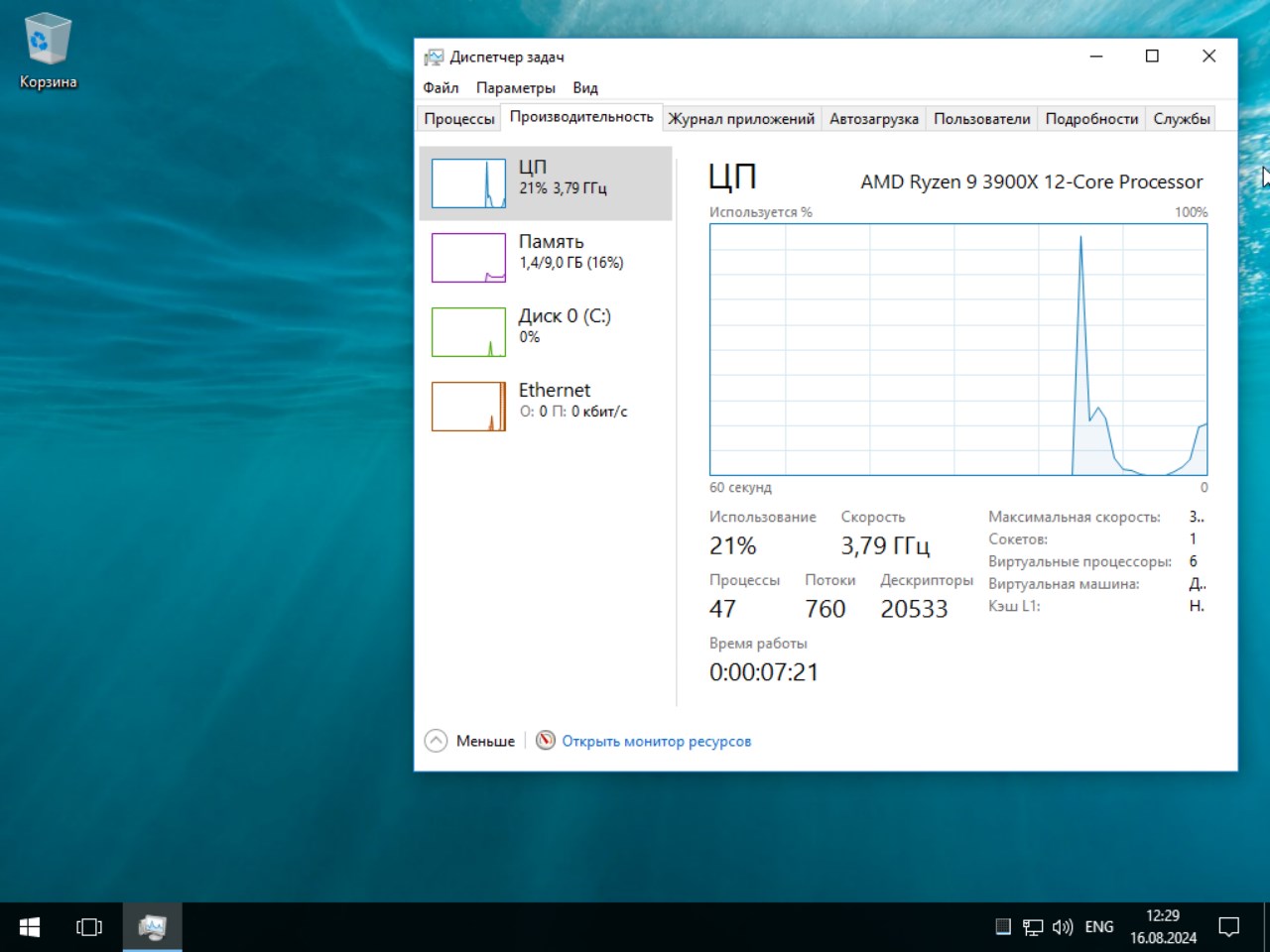Image resolution: width=1270 pixels, height=952 pixels.
Task: Open the volume tray icon
Action: (x=1063, y=927)
